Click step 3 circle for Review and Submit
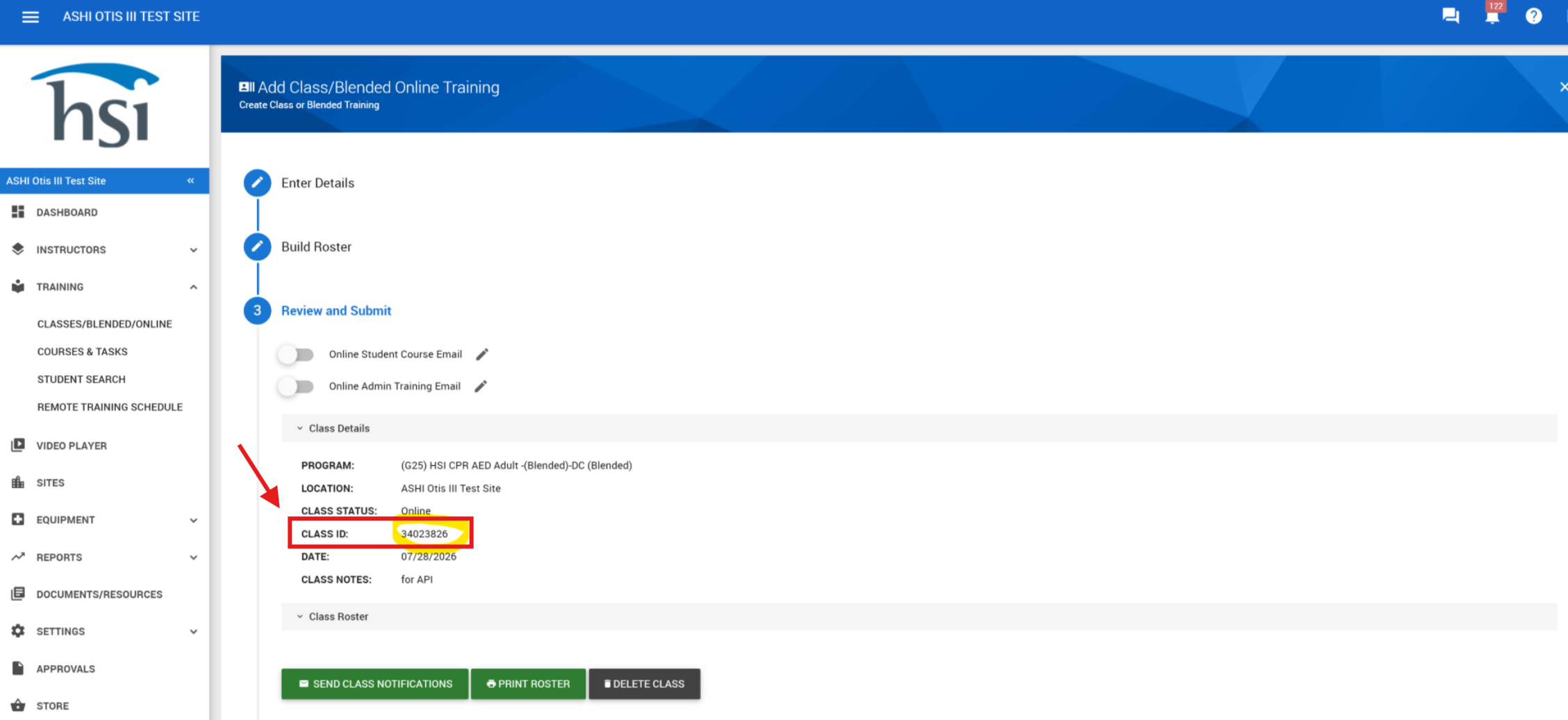The width and height of the screenshot is (1568, 720). coord(257,311)
